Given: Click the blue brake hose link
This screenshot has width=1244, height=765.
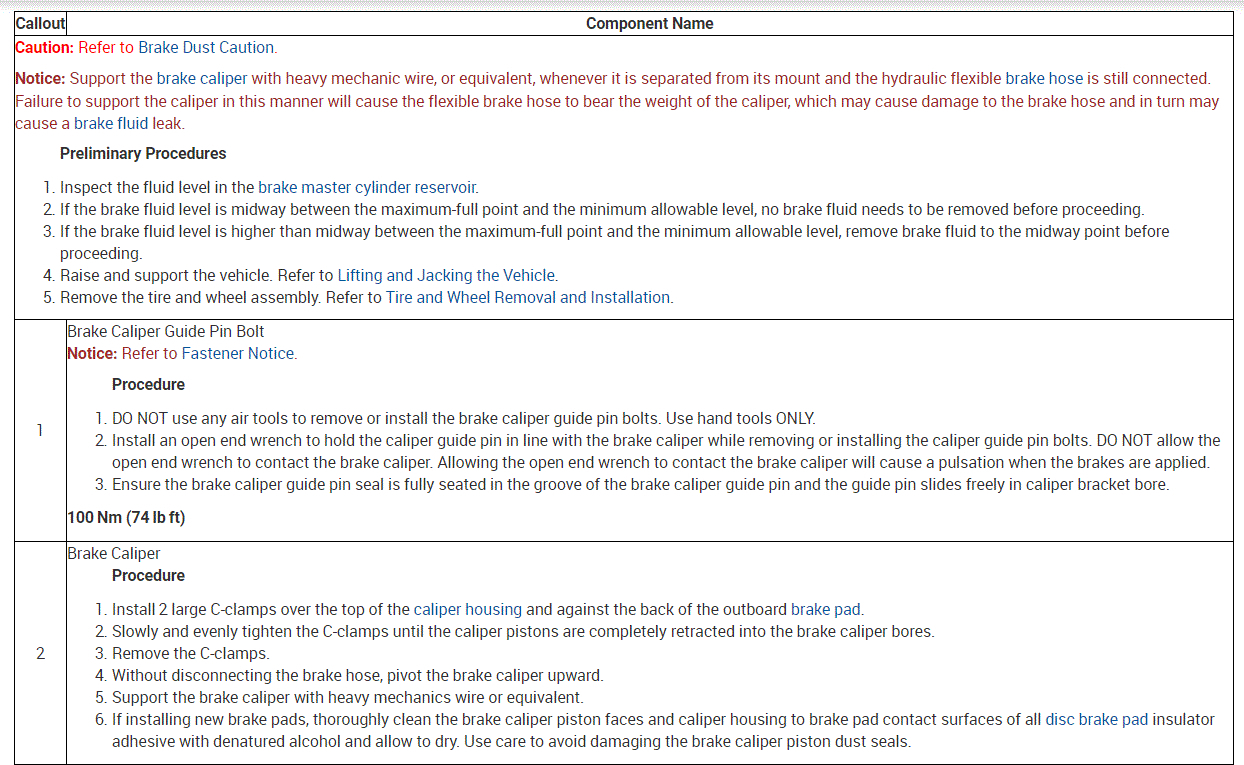Looking at the screenshot, I should pos(1044,78).
